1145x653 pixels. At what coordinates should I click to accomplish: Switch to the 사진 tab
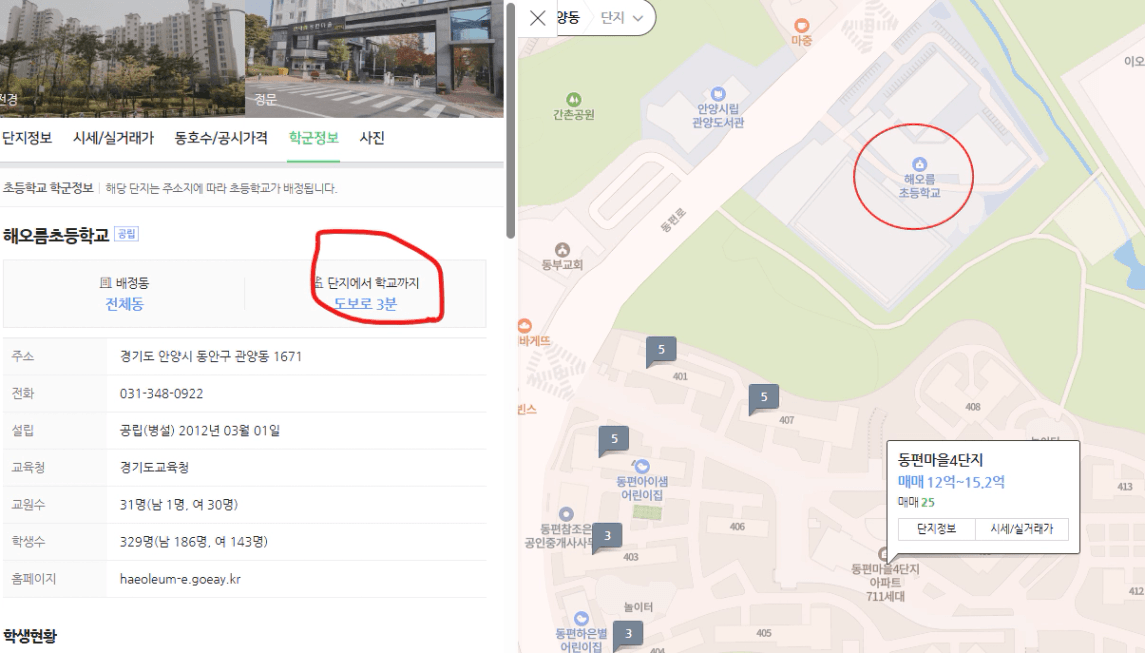coord(372,138)
